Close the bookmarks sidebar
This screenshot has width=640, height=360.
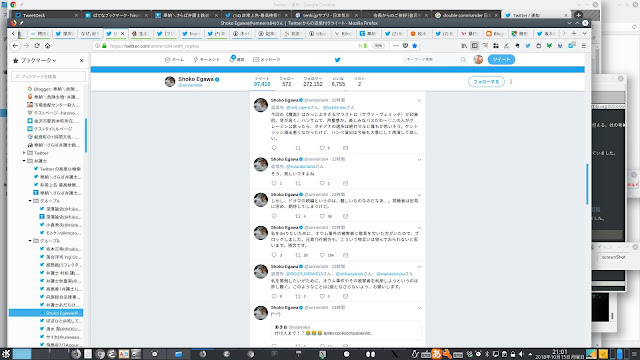point(81,60)
